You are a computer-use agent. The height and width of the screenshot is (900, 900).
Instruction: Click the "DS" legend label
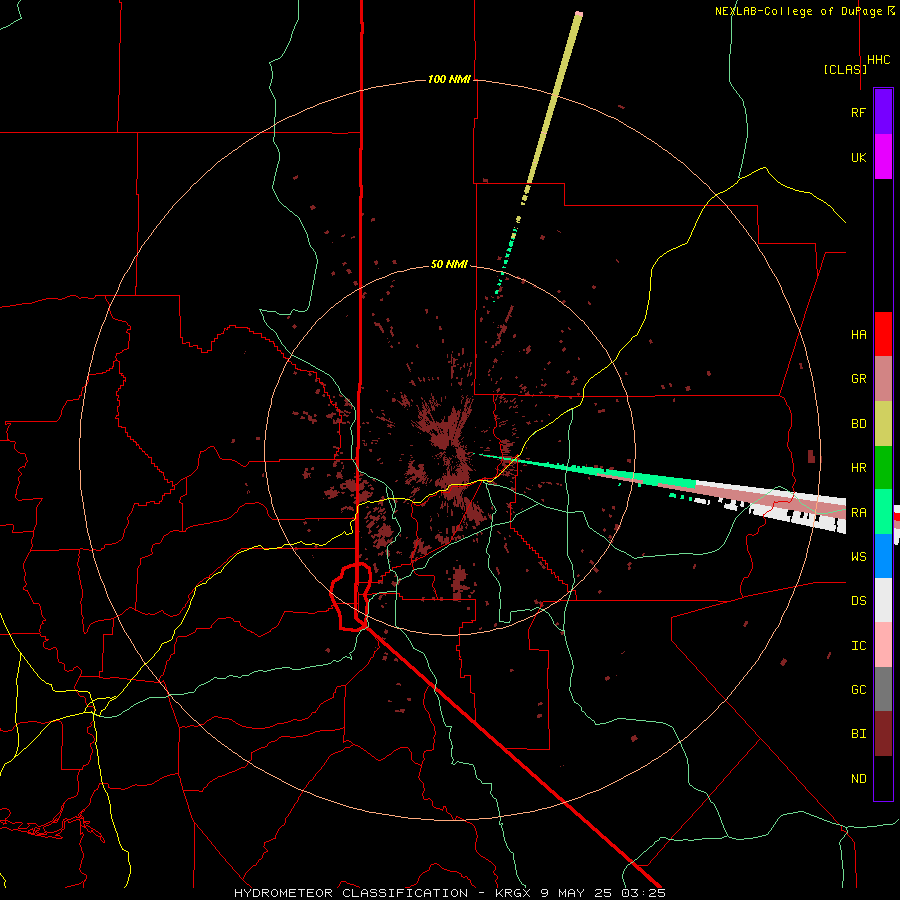[858, 600]
